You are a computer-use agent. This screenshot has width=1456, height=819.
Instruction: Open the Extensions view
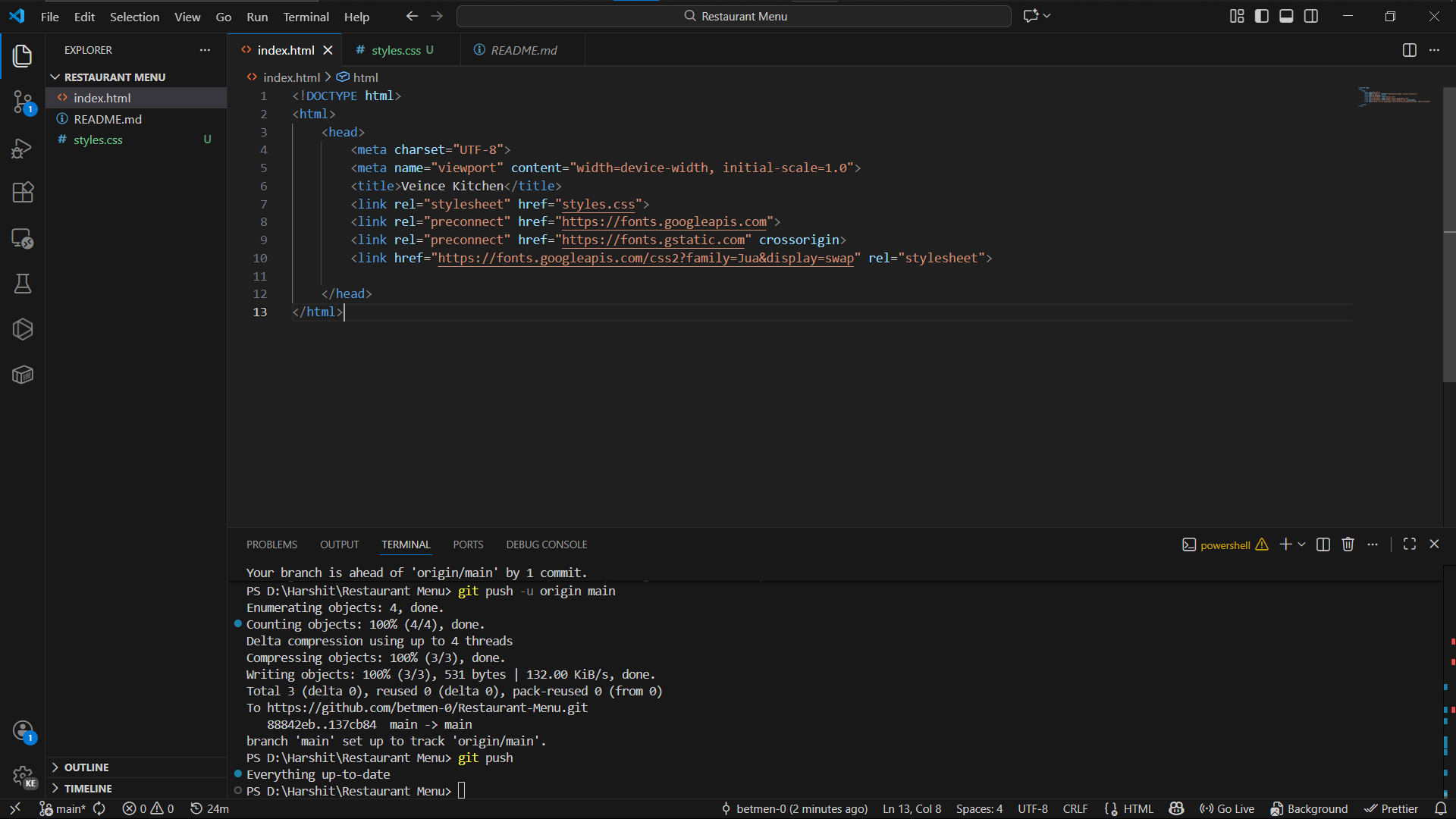[23, 193]
